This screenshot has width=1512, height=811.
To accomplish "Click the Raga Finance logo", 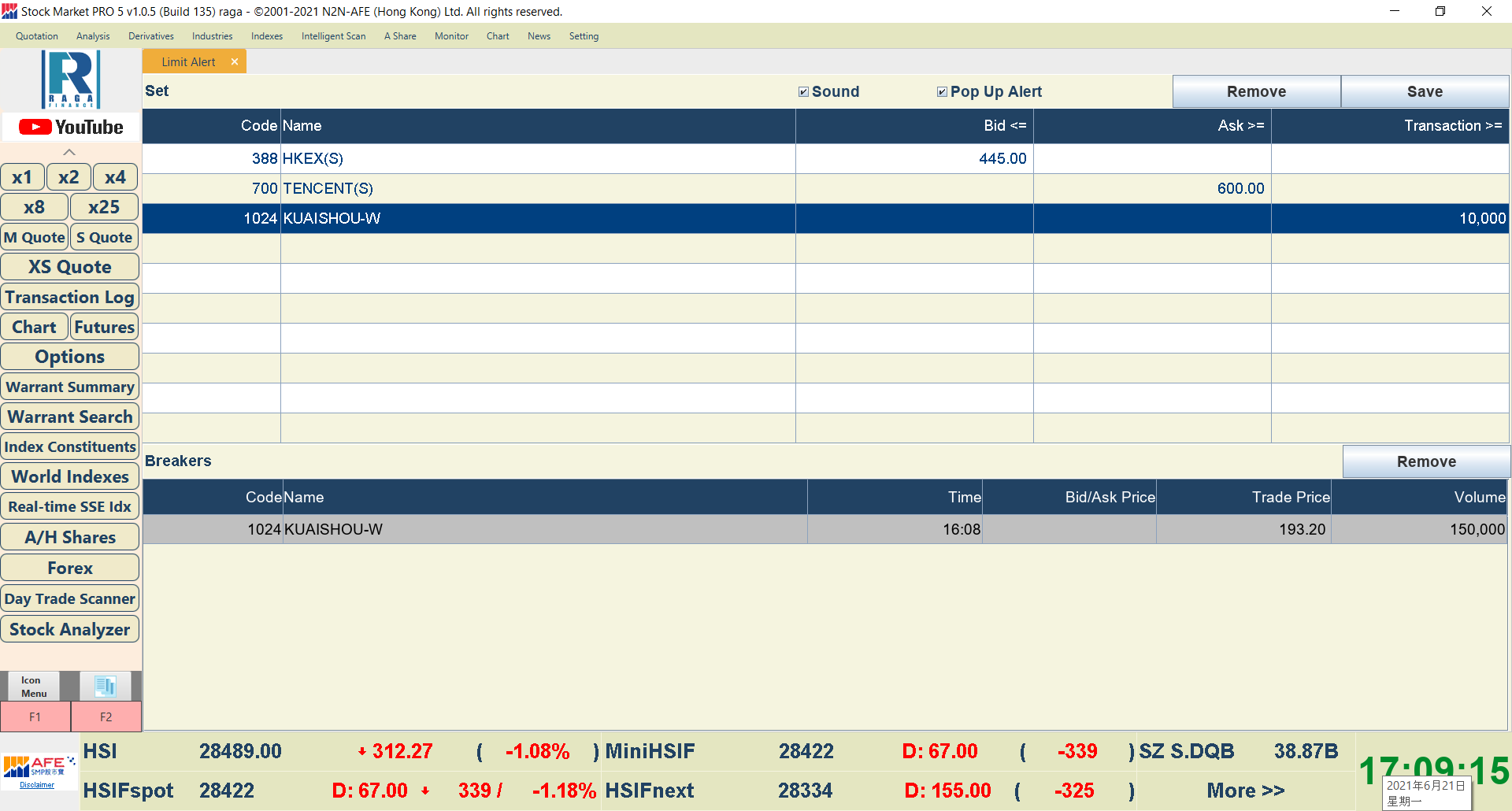I will (71, 79).
